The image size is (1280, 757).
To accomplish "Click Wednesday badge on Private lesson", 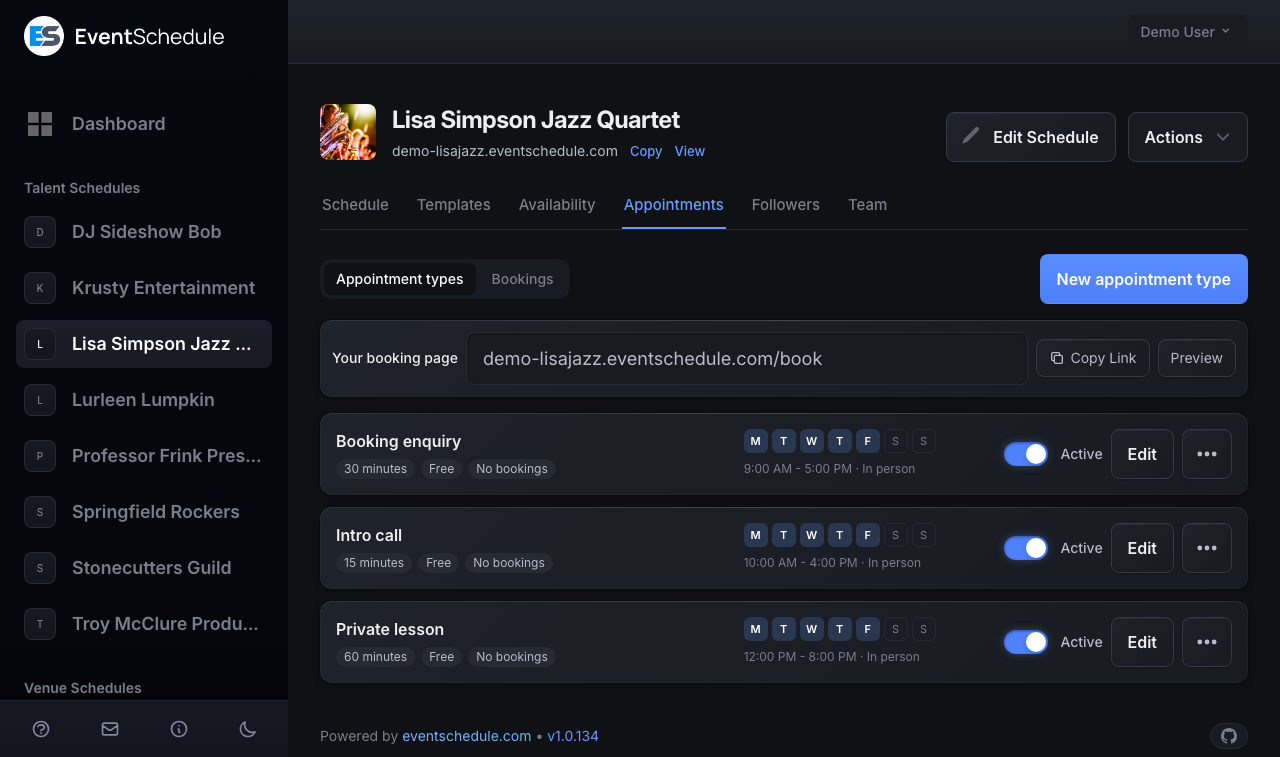I will 812,629.
